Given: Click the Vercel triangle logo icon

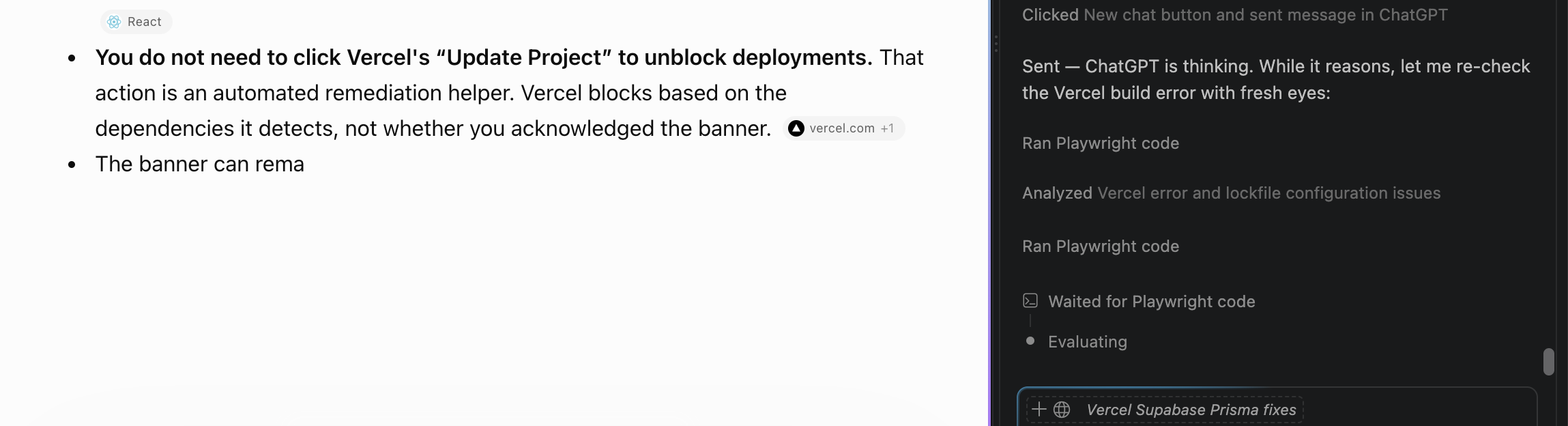Looking at the screenshot, I should coord(796,128).
